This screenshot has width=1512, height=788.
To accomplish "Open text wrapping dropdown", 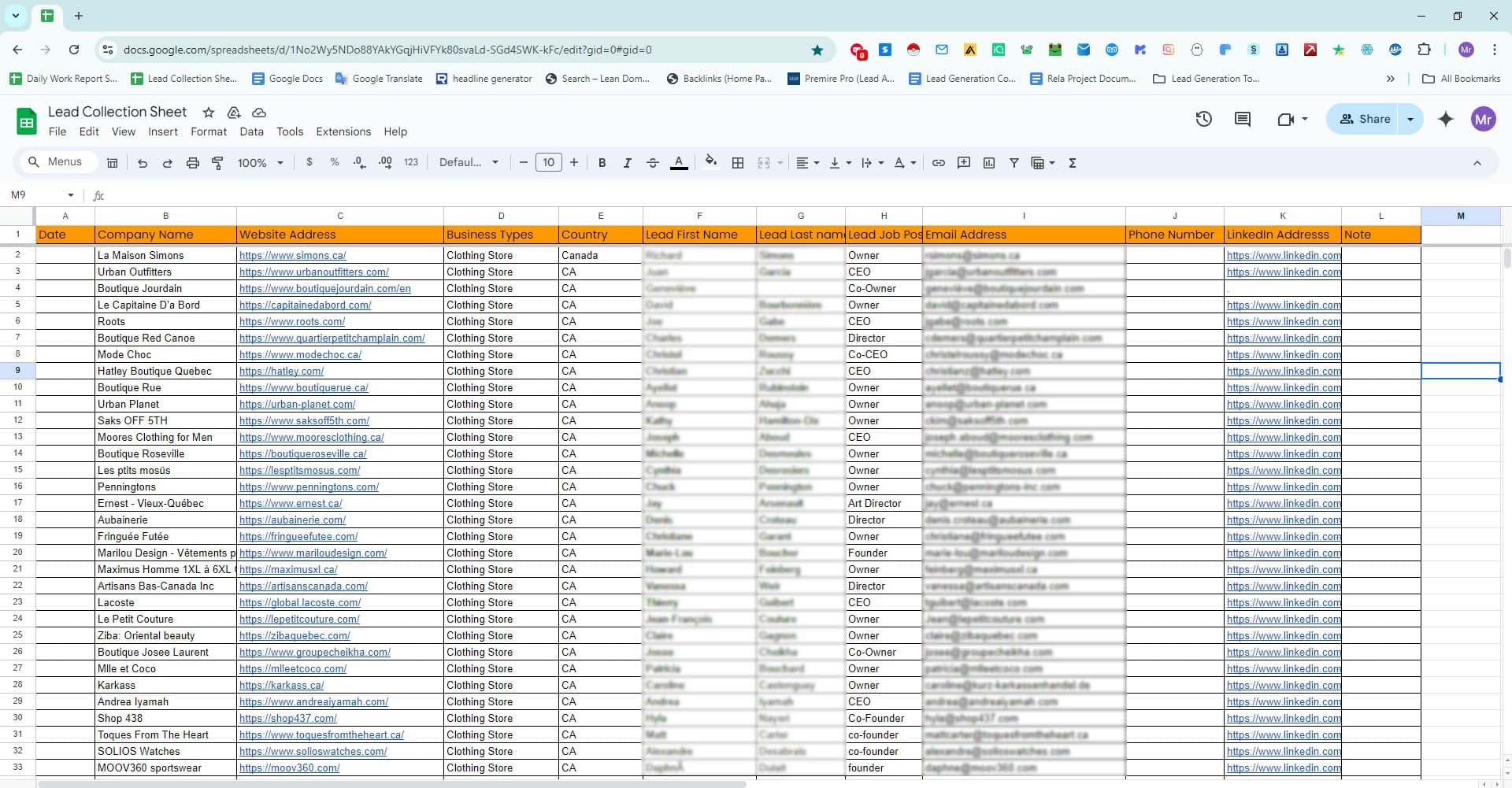I will point(873,163).
